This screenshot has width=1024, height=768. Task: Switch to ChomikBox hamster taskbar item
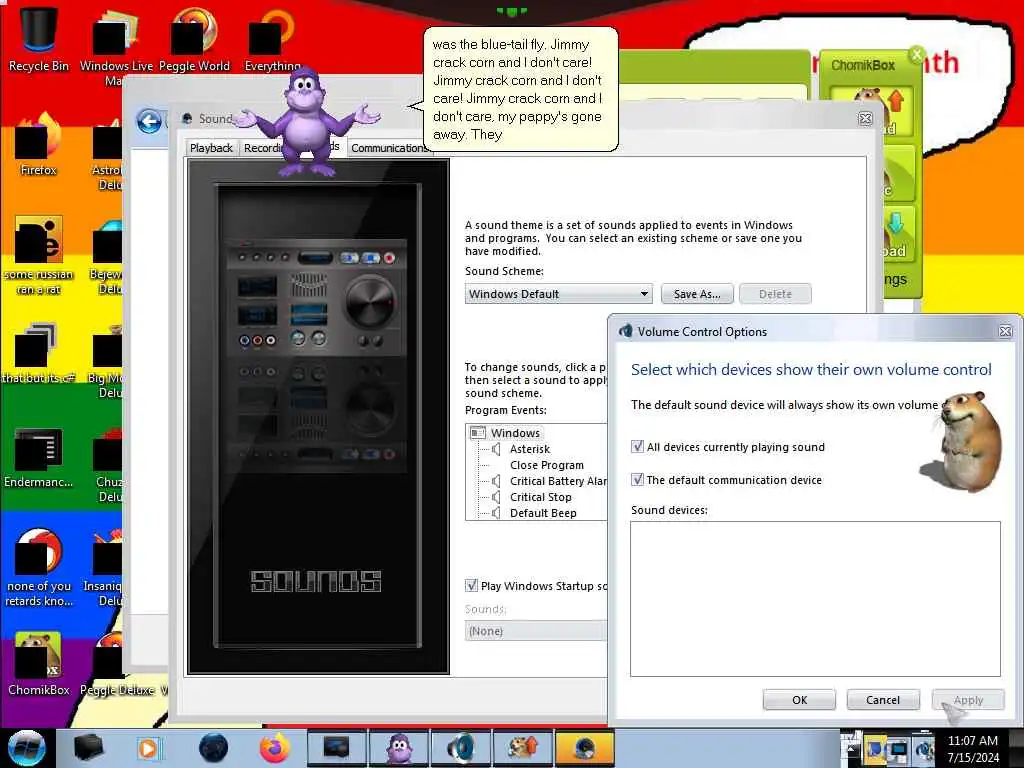click(x=522, y=748)
